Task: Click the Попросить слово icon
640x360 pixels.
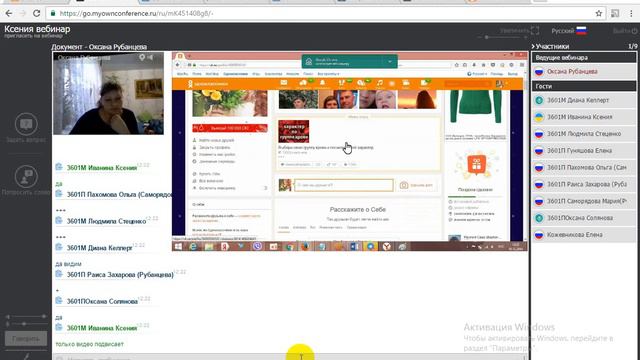Action: [x=26, y=177]
